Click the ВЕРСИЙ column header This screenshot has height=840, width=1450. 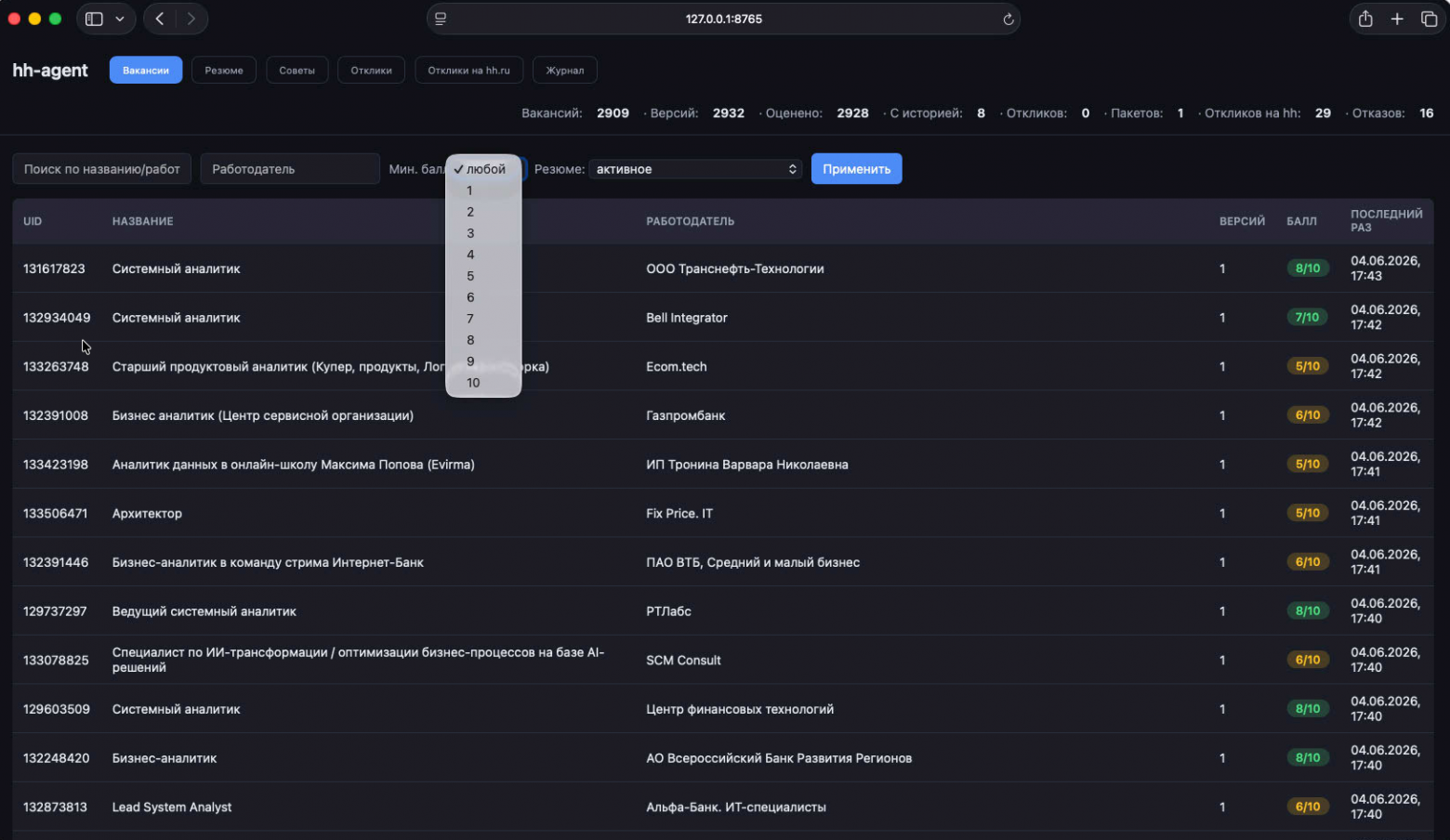point(1242,221)
